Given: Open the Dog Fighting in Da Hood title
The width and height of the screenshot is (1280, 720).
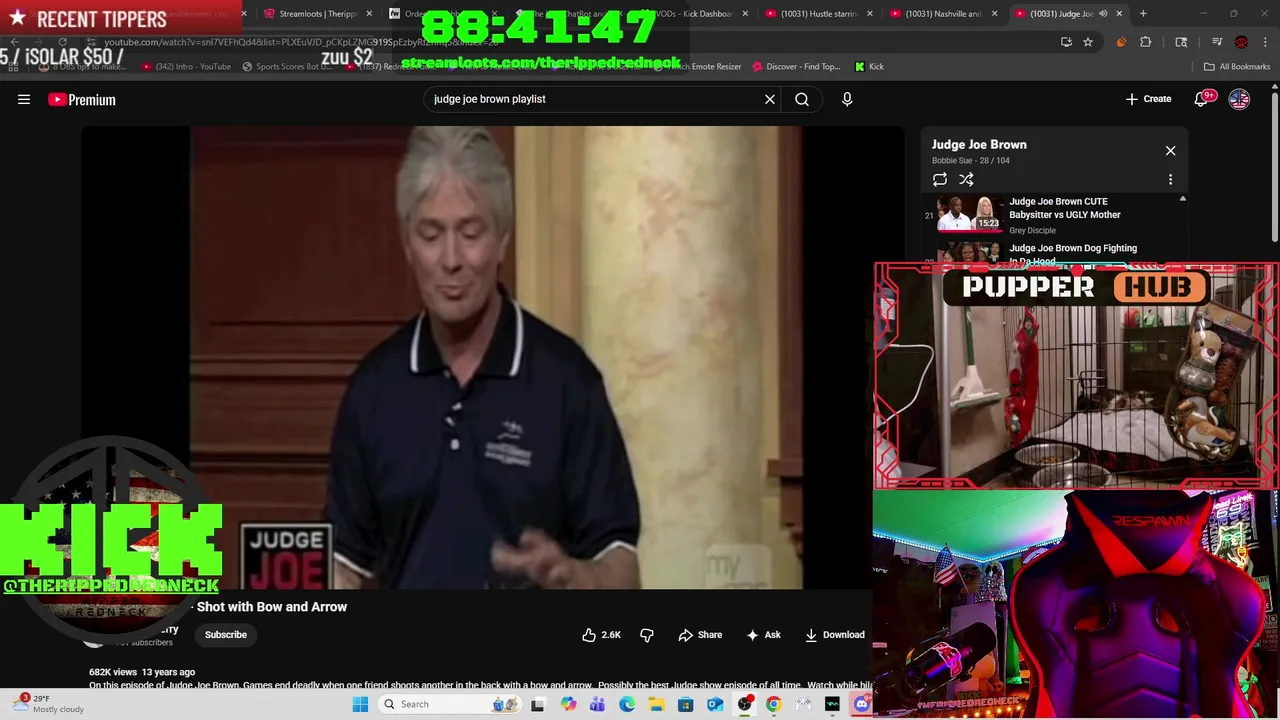Looking at the screenshot, I should [1072, 254].
